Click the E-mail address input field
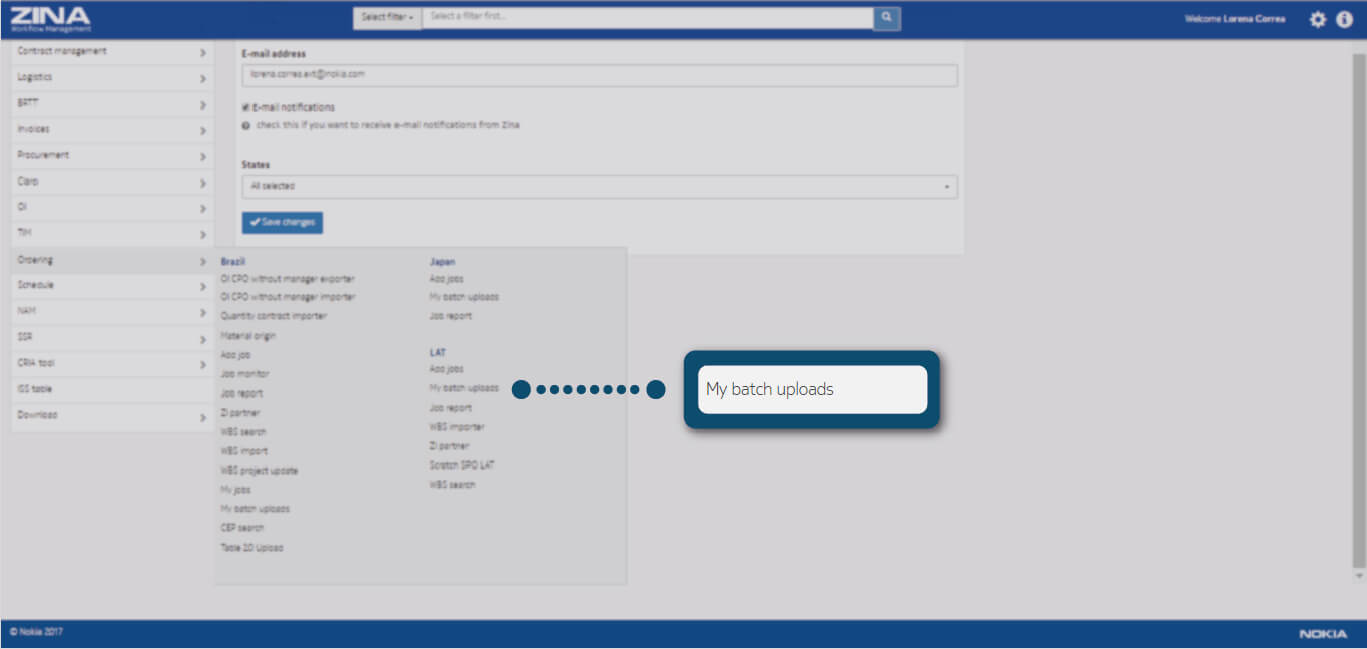 point(599,75)
